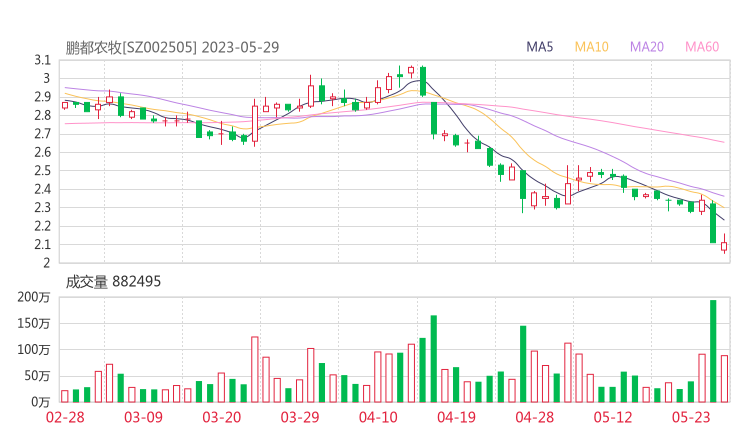
Task: Click the chart title 鹏都农牧[SZ002505] 2023-05-29
Action: coord(172,47)
